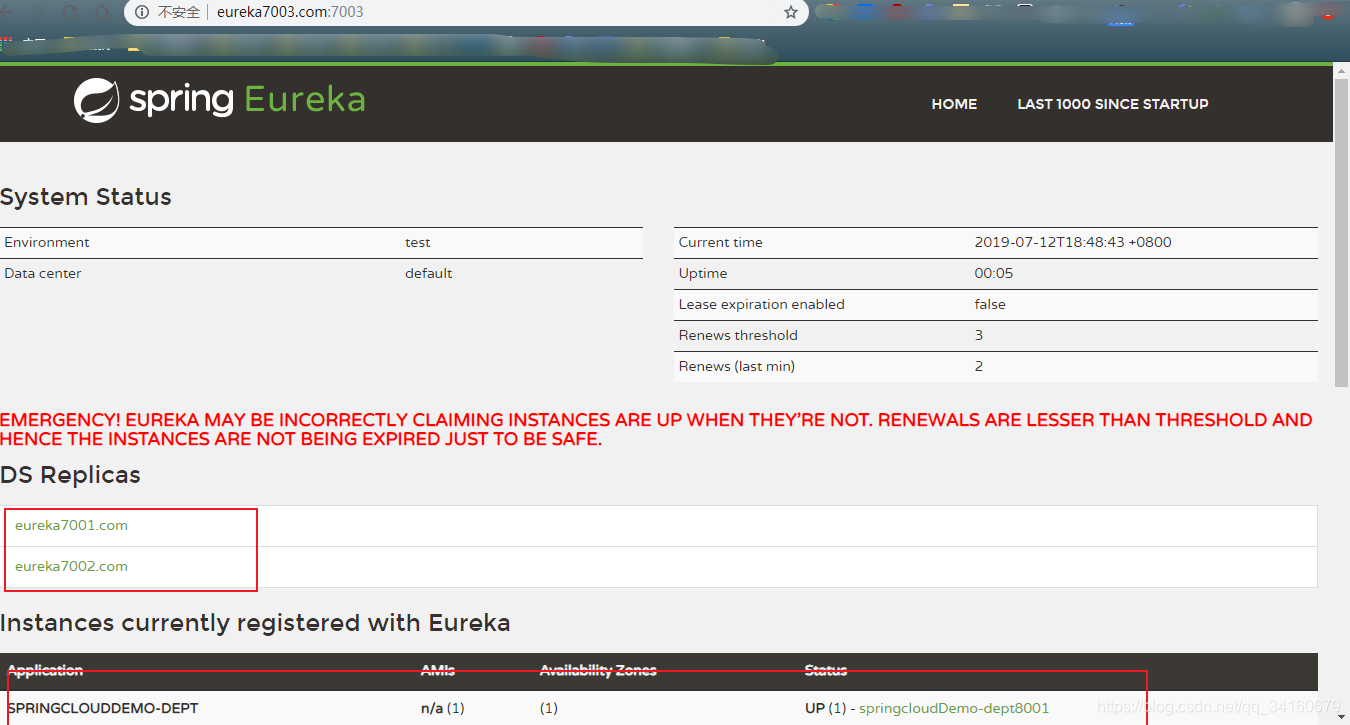
Task: Click the 'Current time' label
Action: [721, 242]
